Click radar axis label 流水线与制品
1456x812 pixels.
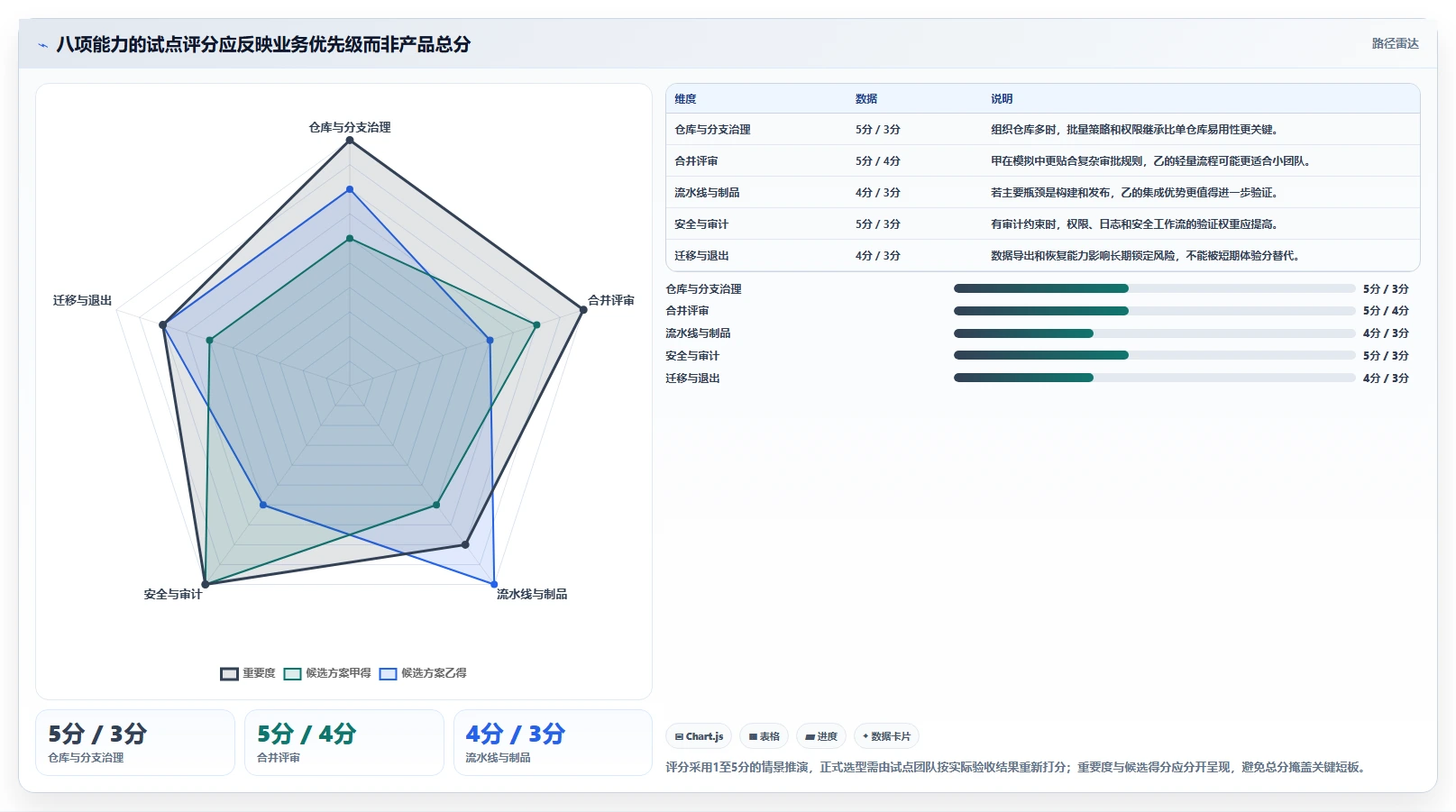[532, 594]
